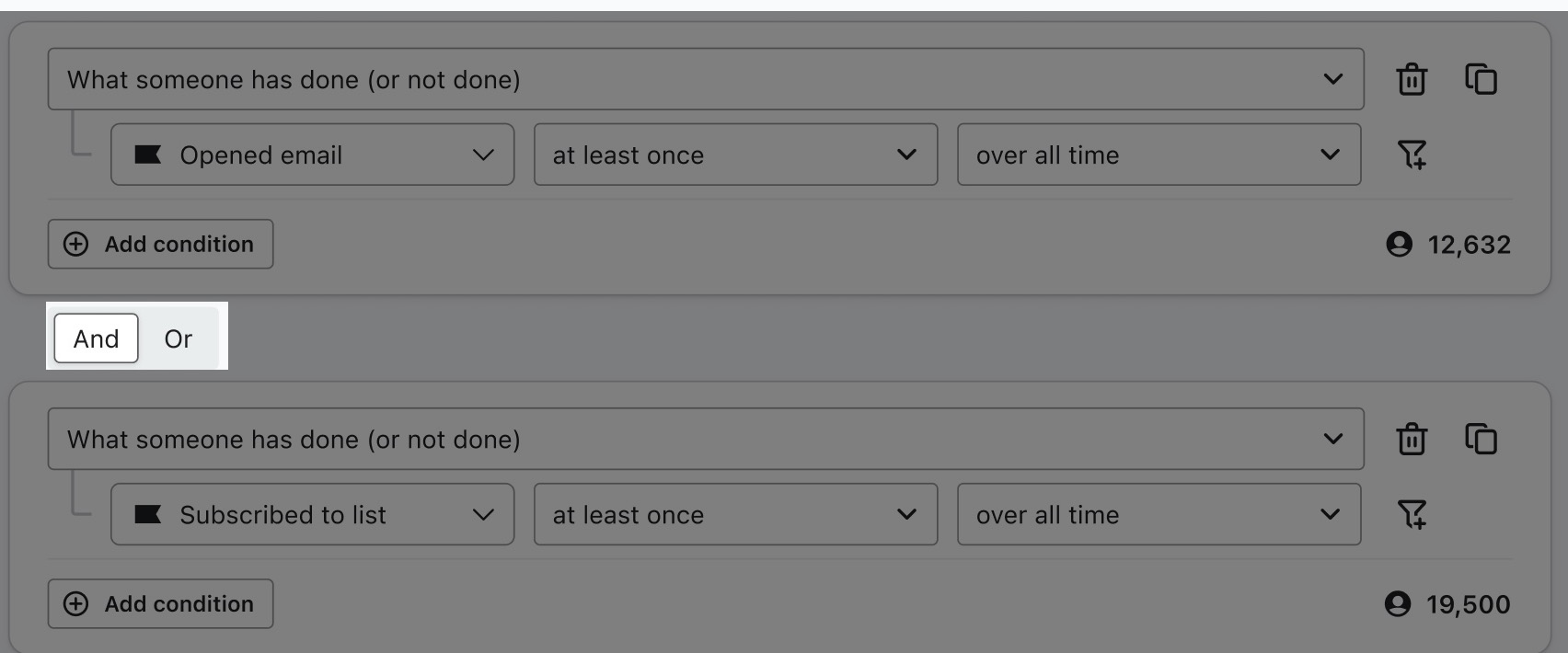Click the profile icon next to 12,632

point(1400,244)
